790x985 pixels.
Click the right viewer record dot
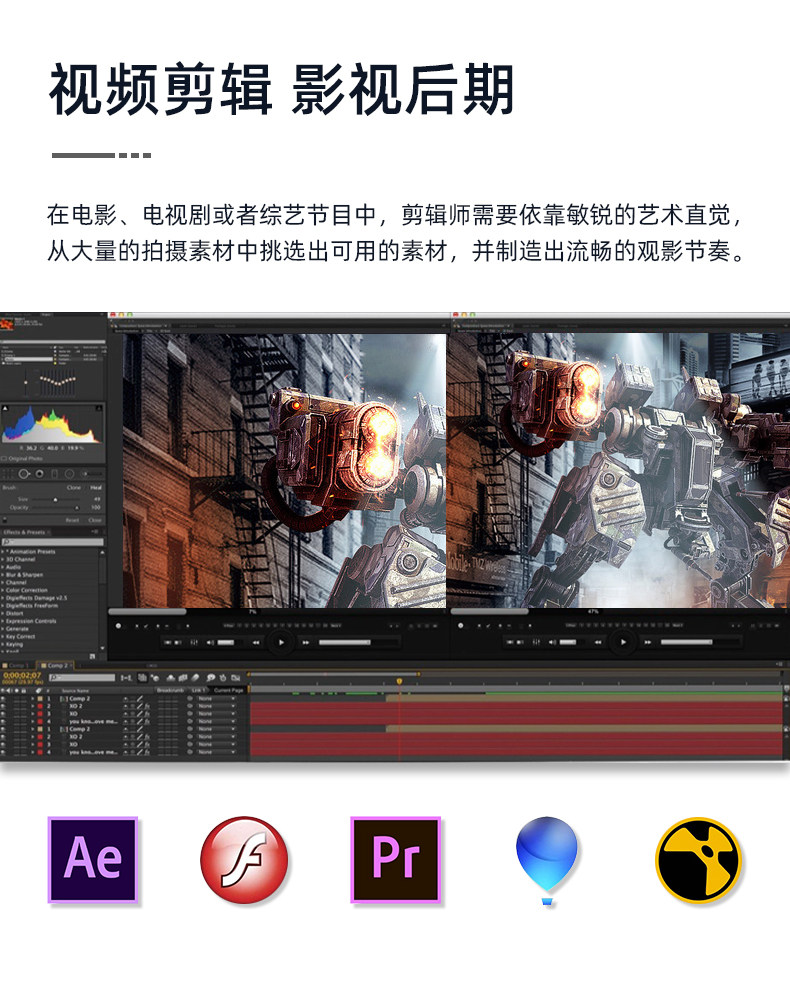[460, 626]
